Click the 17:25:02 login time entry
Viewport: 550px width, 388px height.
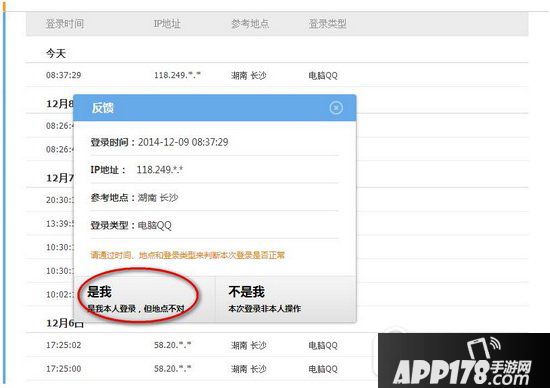click(63, 345)
